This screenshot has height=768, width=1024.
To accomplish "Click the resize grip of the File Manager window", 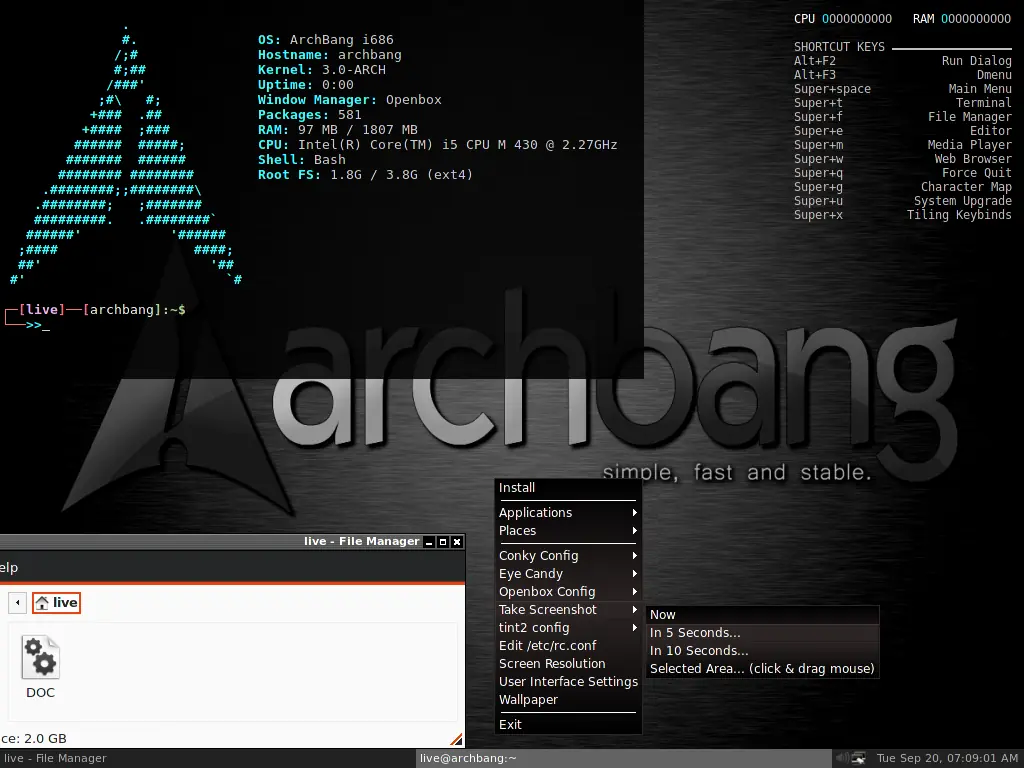I will [456, 739].
